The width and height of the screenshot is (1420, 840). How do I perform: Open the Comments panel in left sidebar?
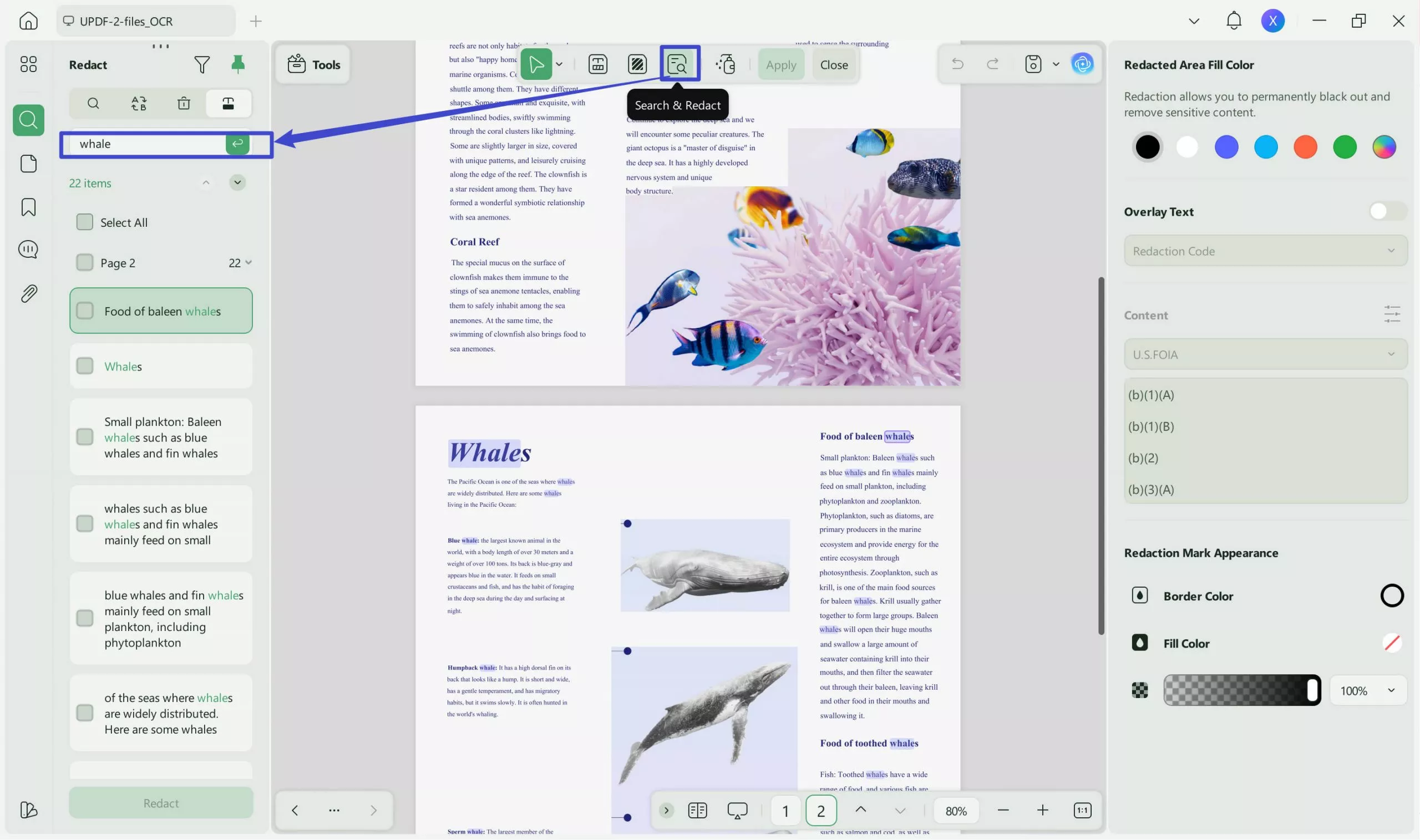tap(28, 249)
